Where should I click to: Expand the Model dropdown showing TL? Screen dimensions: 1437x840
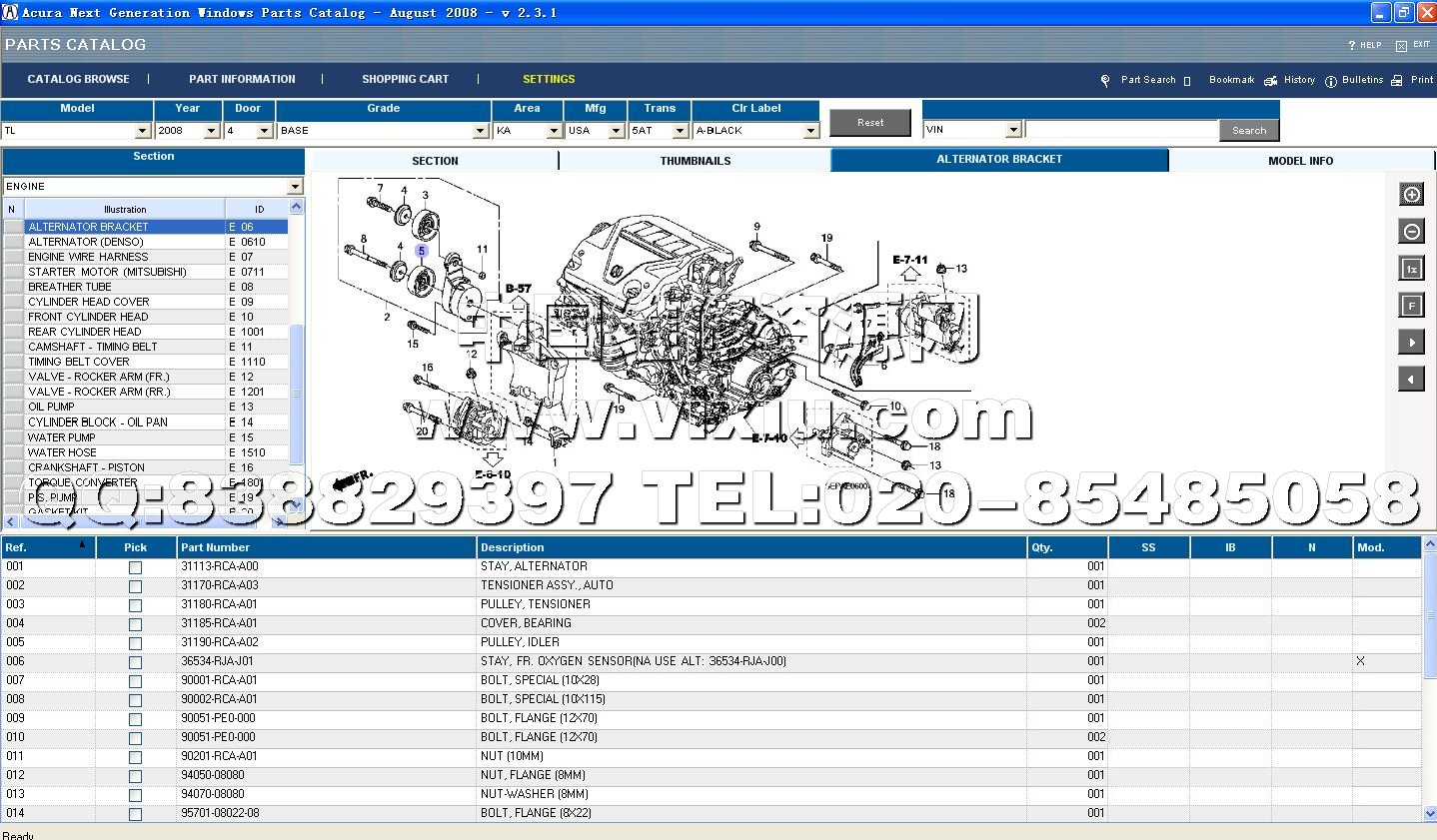[x=142, y=131]
